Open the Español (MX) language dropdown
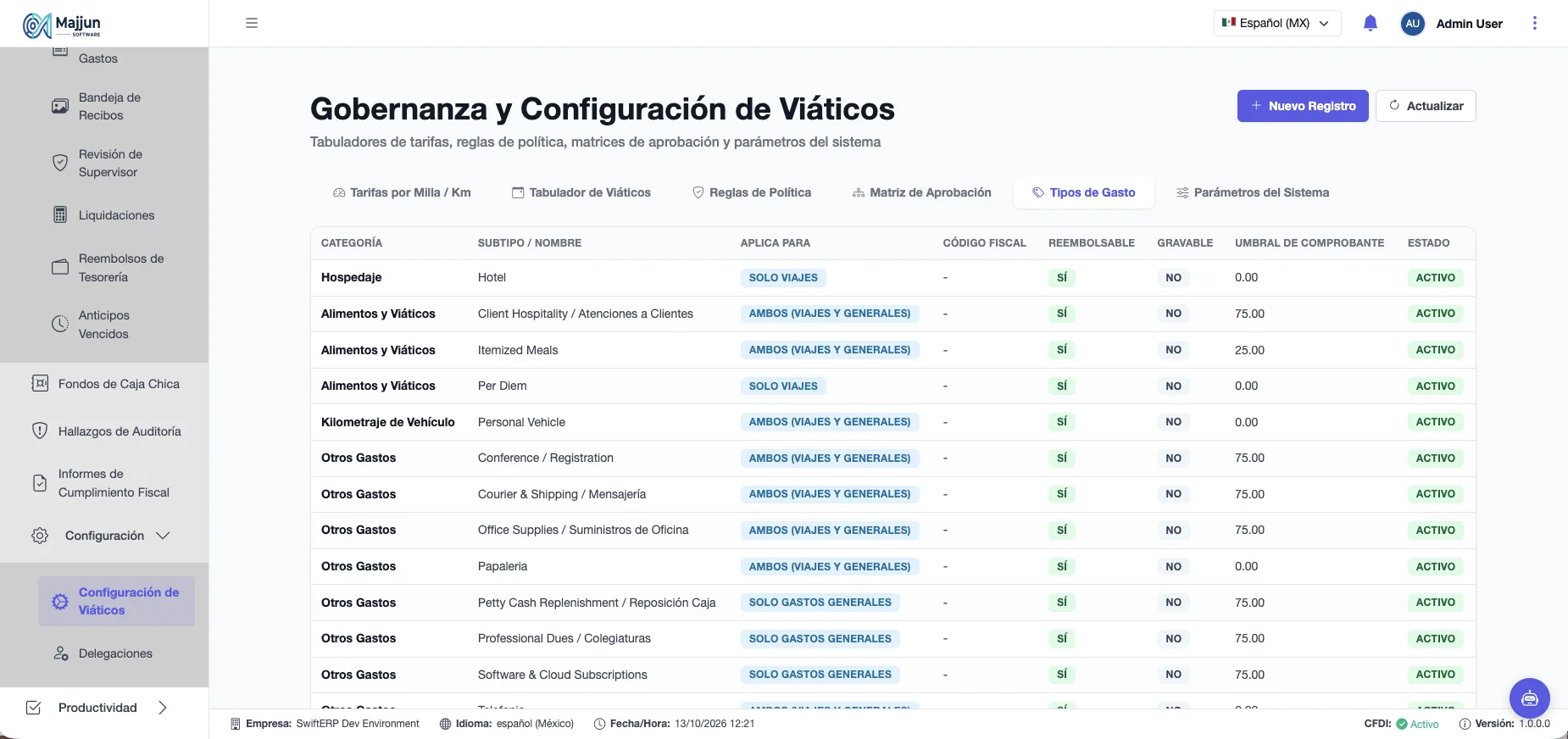Viewport: 1568px width, 739px height. [x=1277, y=23]
